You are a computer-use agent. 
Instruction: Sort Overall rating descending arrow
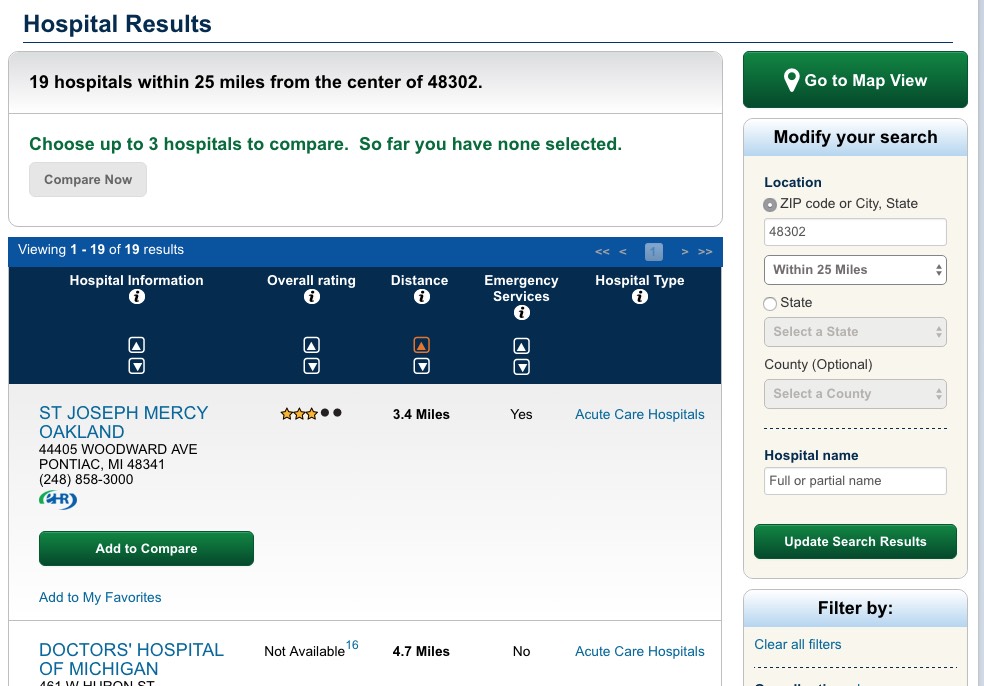click(311, 366)
